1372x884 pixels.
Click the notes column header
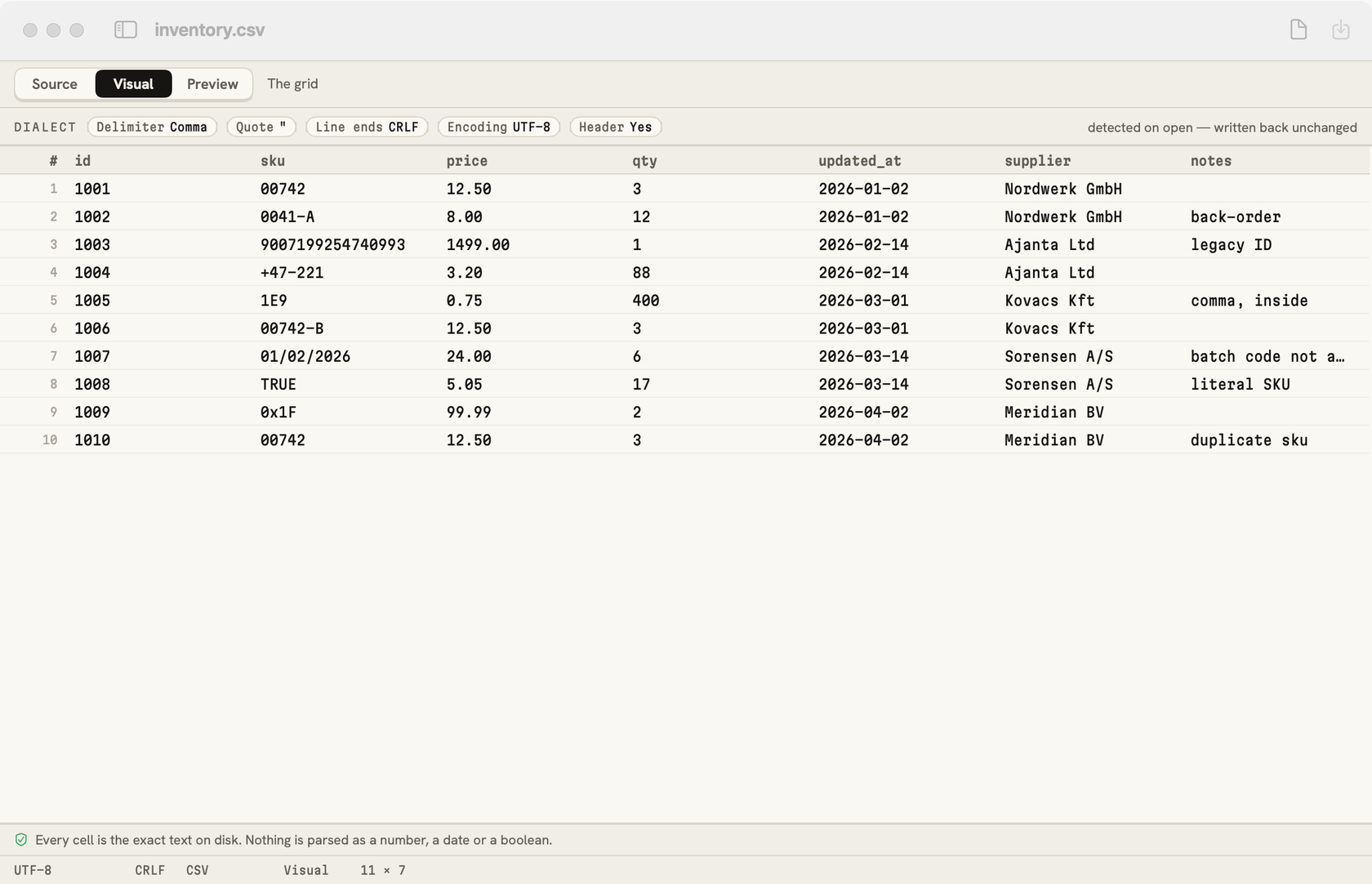pos(1211,161)
